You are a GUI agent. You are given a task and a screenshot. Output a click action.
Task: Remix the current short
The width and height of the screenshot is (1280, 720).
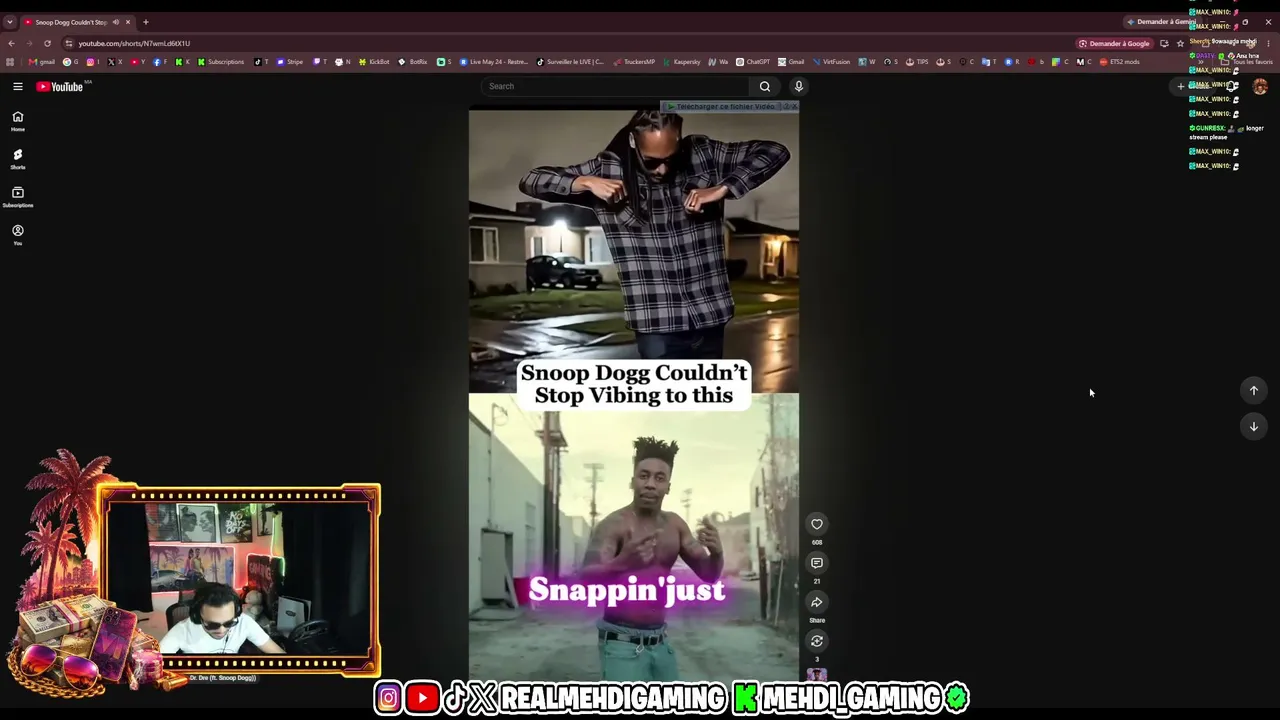[x=817, y=641]
